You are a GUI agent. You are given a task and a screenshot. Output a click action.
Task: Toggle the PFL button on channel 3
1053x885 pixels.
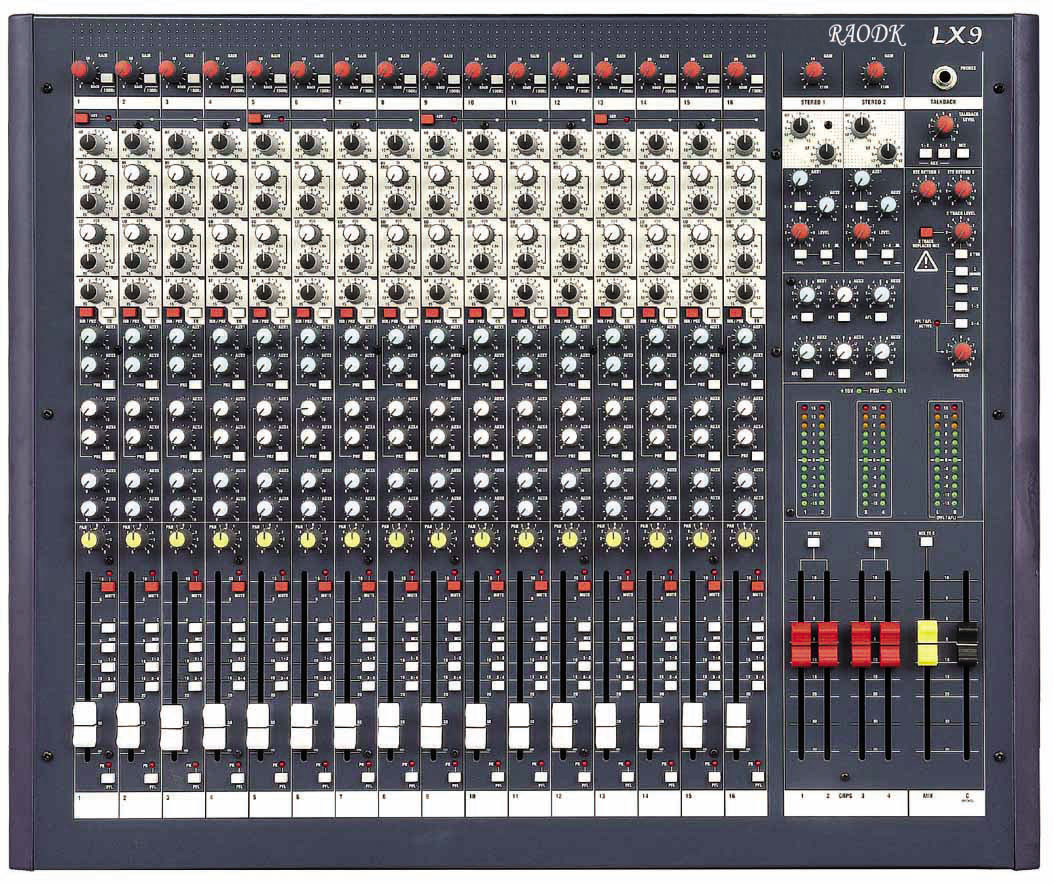(193, 778)
